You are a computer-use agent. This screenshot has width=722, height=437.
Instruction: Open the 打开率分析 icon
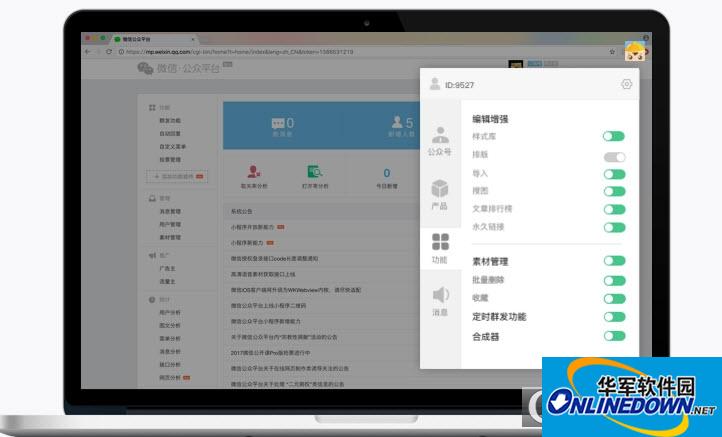point(315,173)
